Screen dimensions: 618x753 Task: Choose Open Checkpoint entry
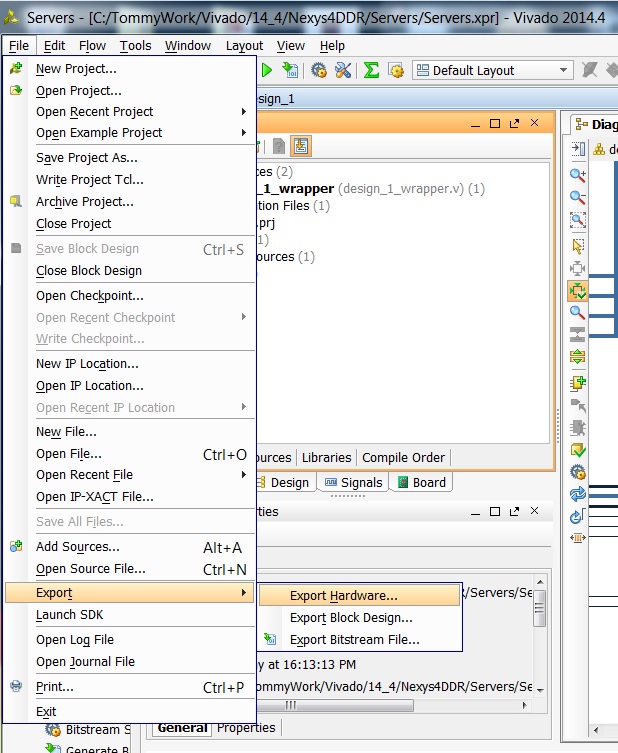tap(130, 296)
